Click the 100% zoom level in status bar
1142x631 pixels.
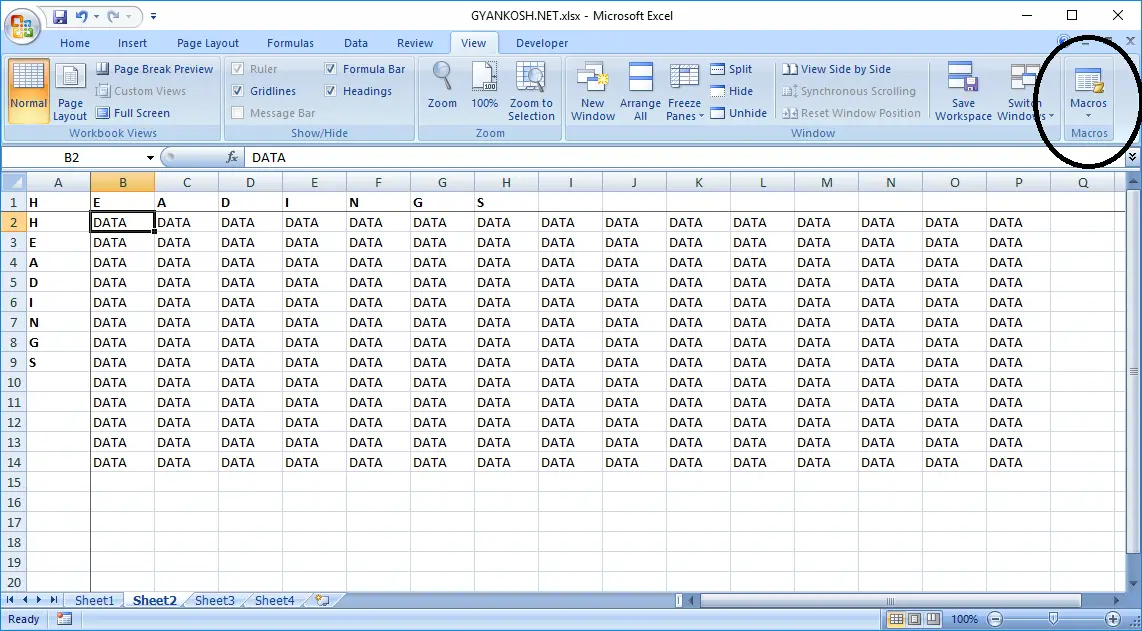(964, 619)
